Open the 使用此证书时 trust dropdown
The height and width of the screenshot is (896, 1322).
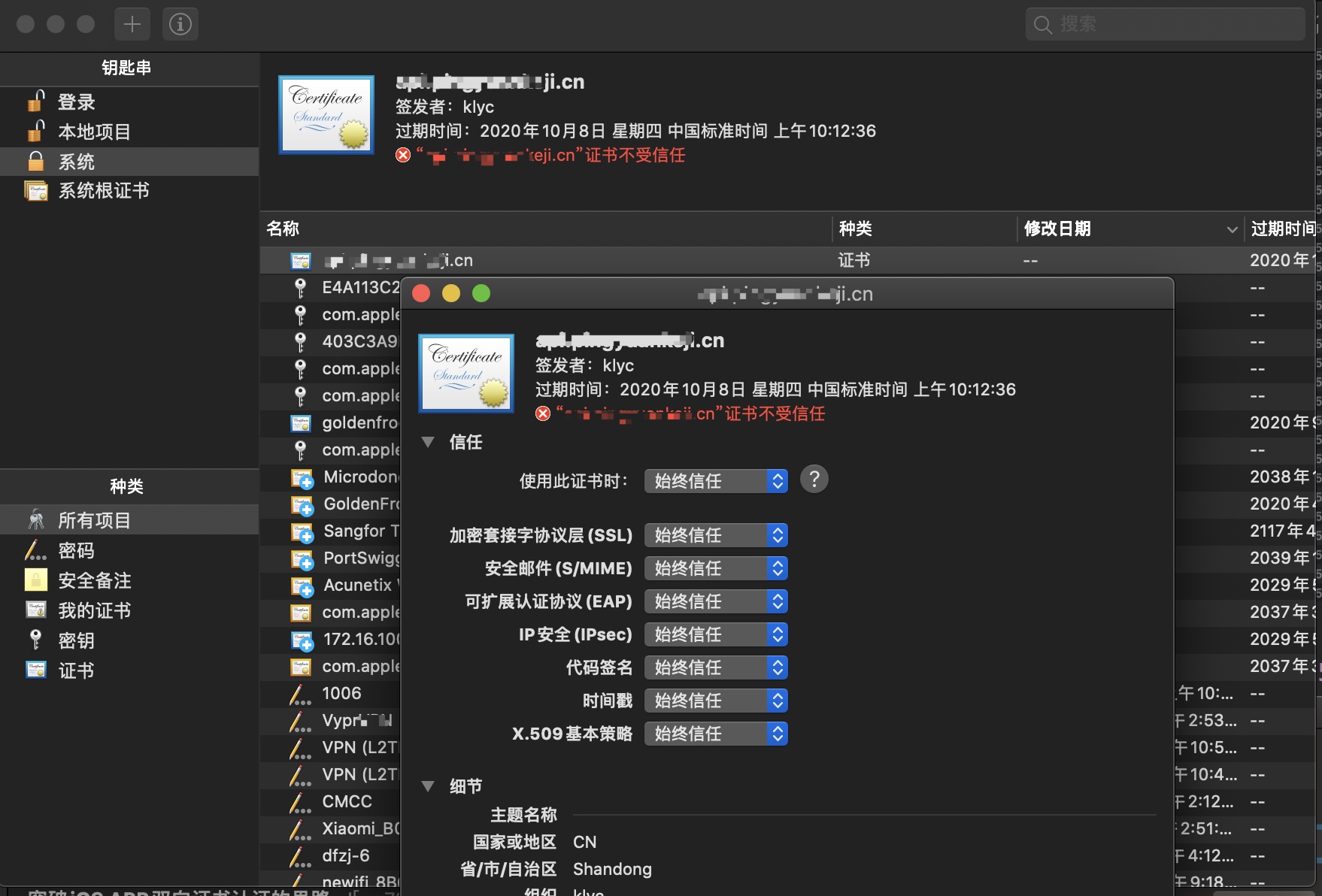[716, 481]
